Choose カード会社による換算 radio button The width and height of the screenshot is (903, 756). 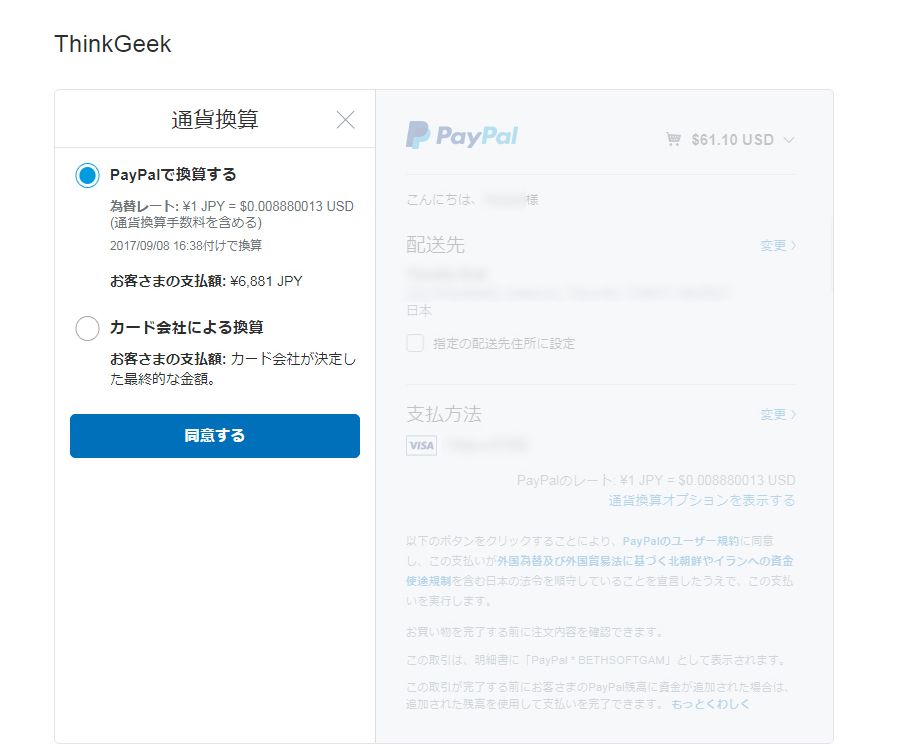[88, 328]
